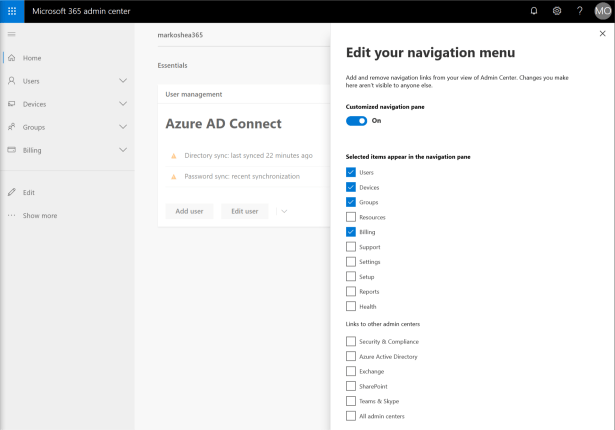
Task: Open Groups in the navigation menu
Action: (x=34, y=127)
